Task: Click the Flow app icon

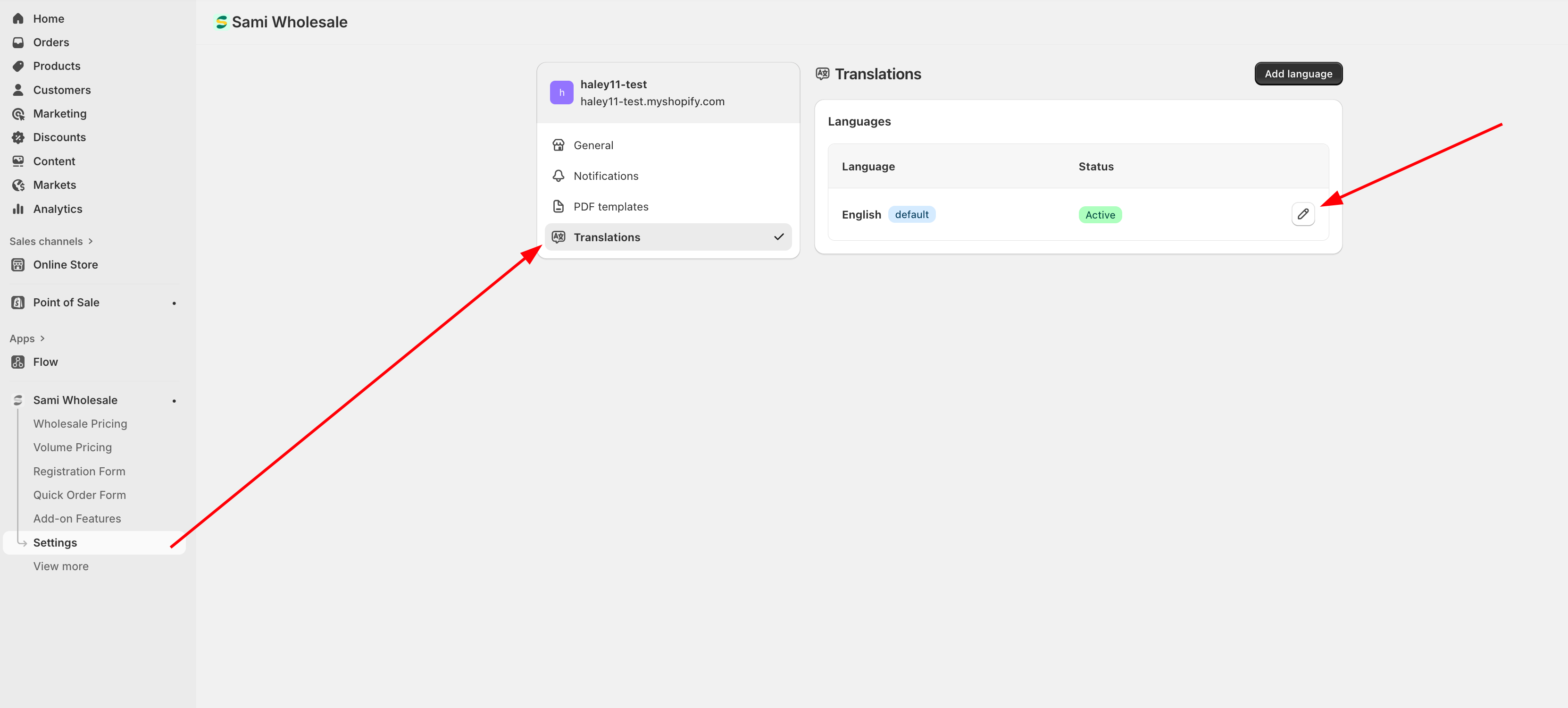Action: [18, 362]
